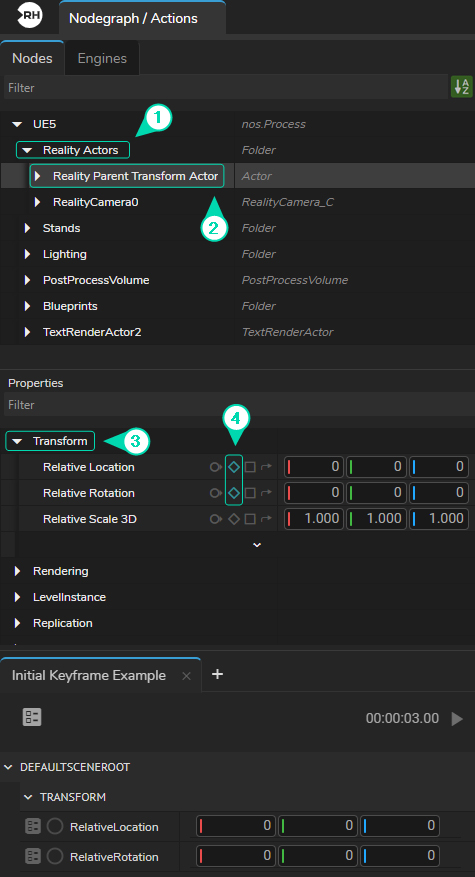
Task: Expand the RealityCamera0 node
Action: 37,202
